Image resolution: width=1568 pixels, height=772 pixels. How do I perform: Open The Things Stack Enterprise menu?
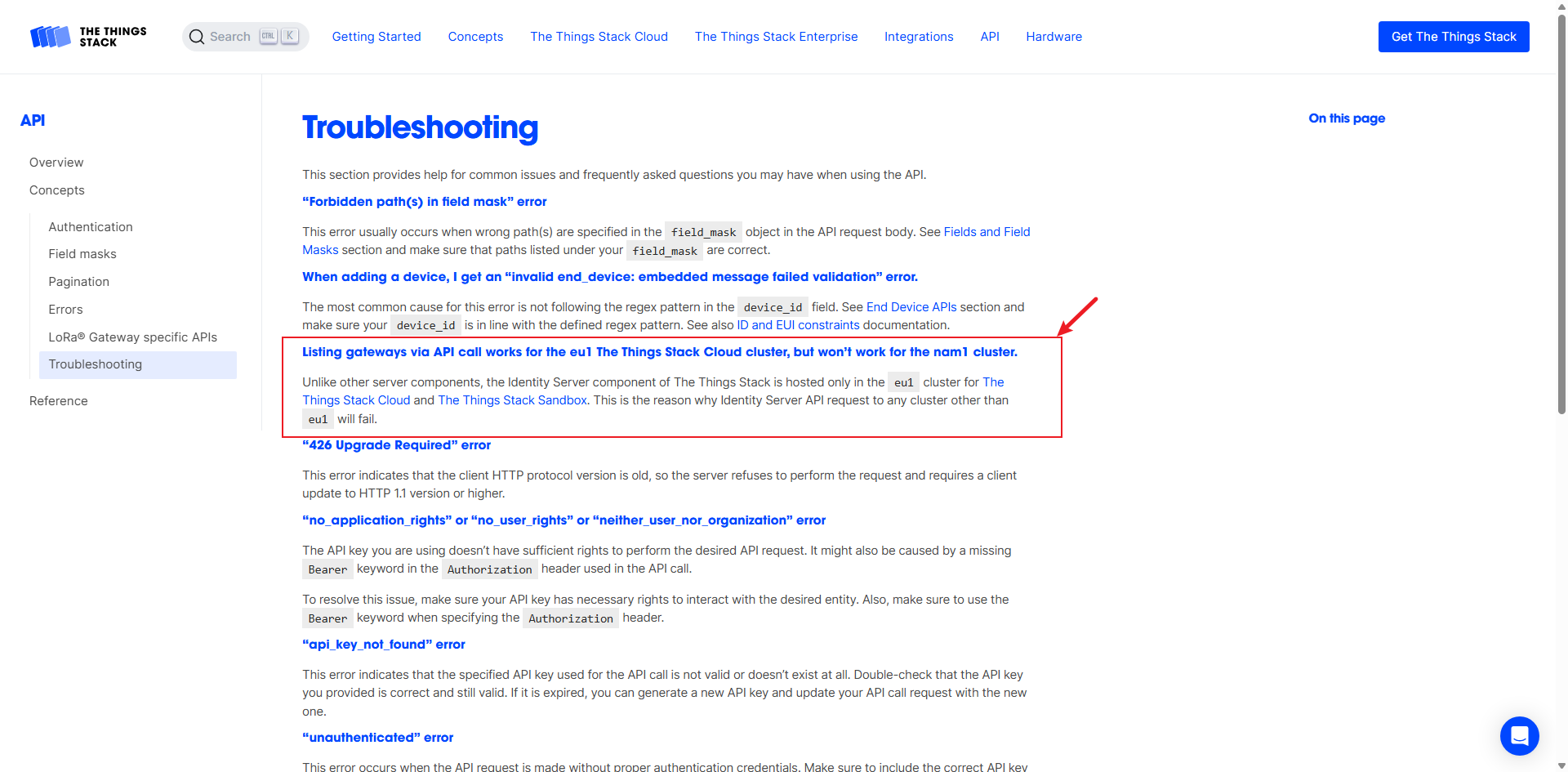(776, 37)
